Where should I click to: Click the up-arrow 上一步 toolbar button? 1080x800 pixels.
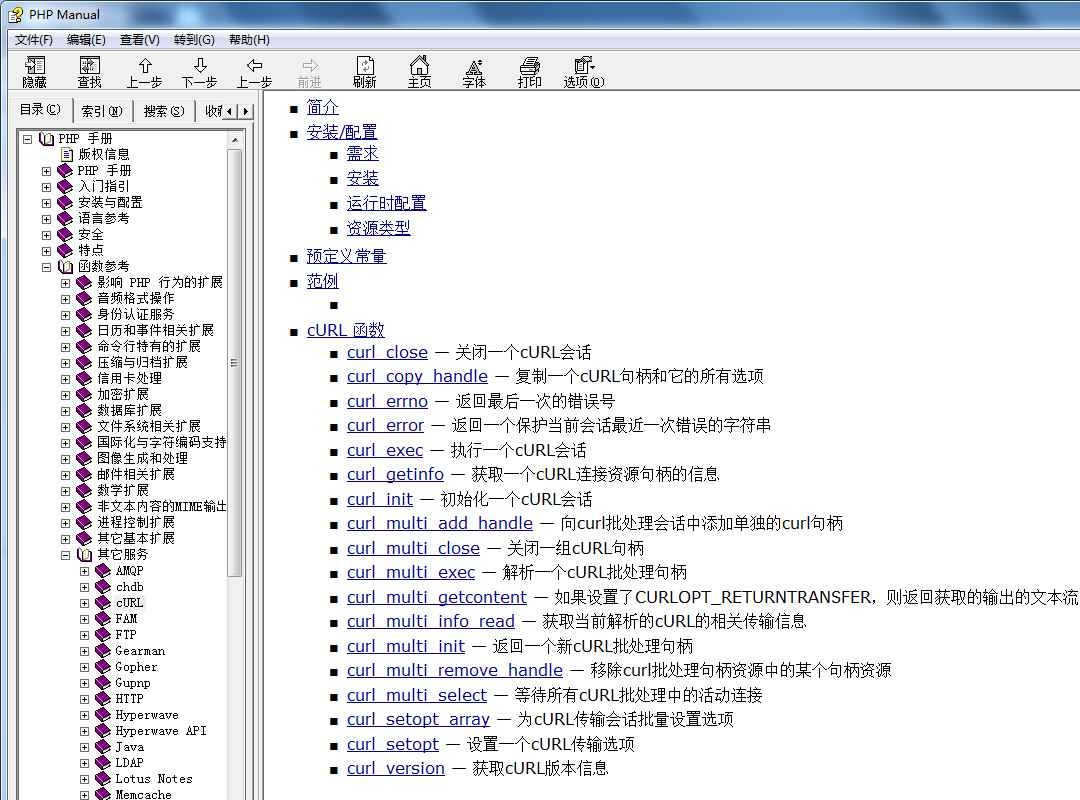[x=145, y=72]
